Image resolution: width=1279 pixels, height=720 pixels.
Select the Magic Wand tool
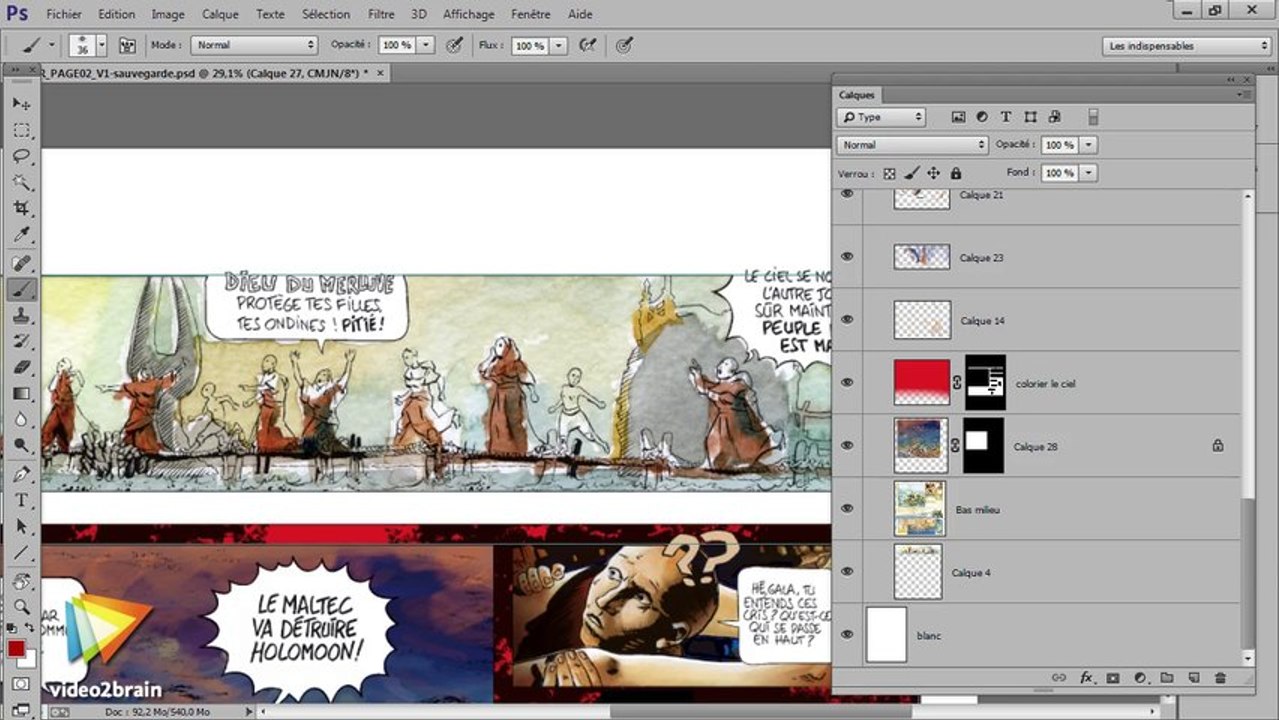[x=22, y=182]
